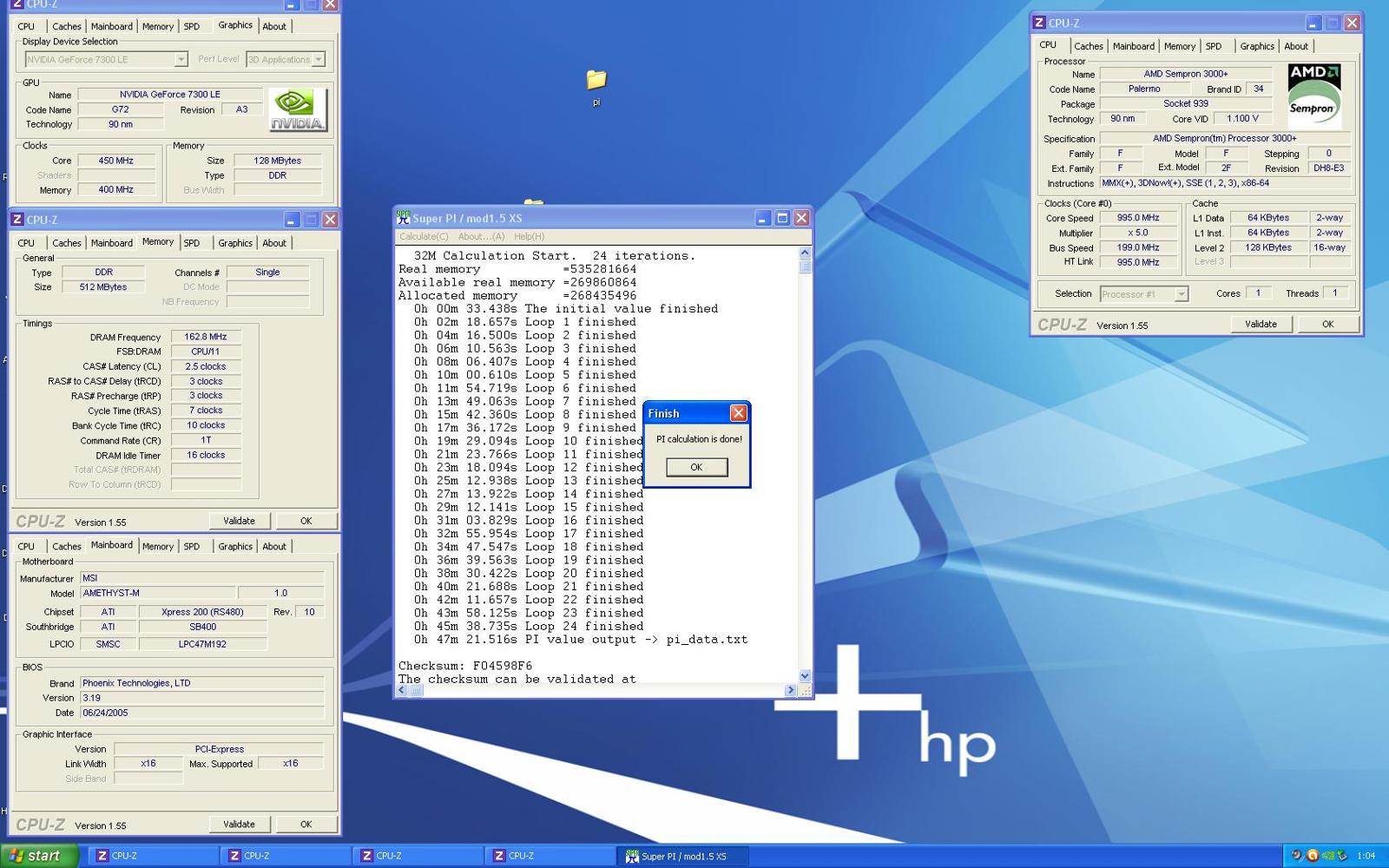1389x868 pixels.
Task: Open the Perf Level dropdown
Action: point(319,59)
